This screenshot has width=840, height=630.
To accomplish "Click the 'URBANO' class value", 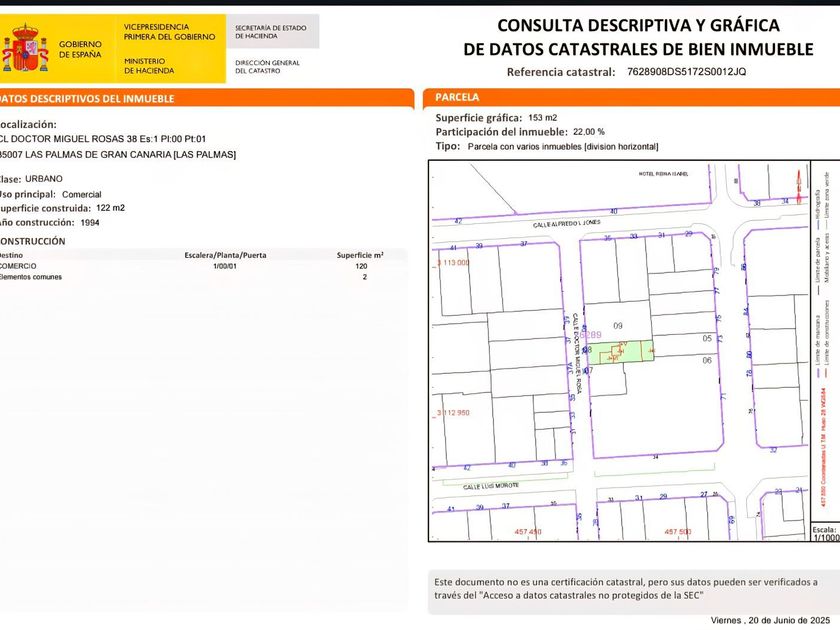I will coord(44,178).
